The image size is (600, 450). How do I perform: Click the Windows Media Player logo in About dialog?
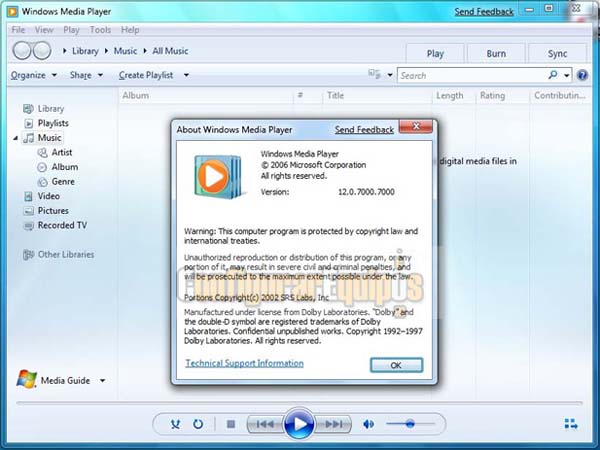pyautogui.click(x=218, y=177)
